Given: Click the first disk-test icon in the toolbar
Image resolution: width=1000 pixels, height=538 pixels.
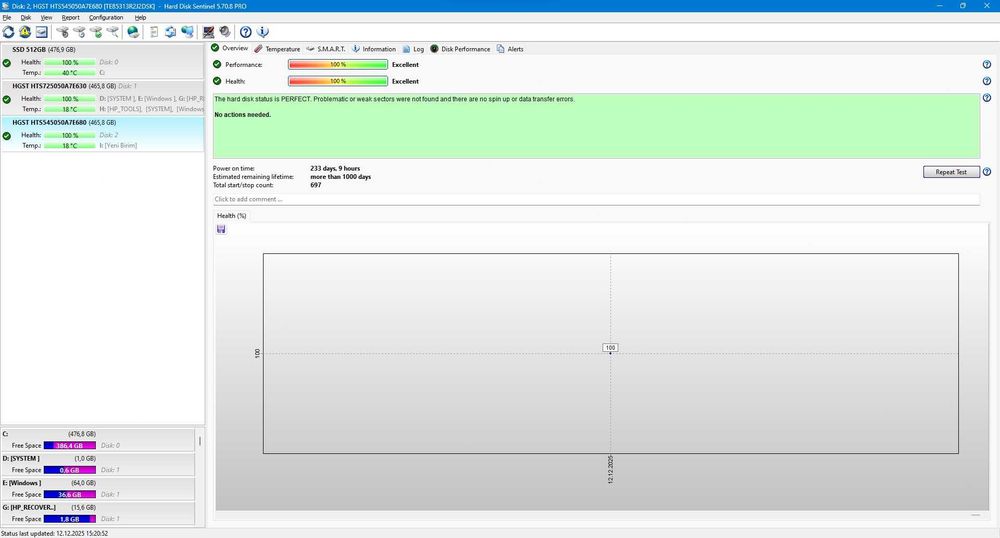Looking at the screenshot, I should (x=62, y=32).
